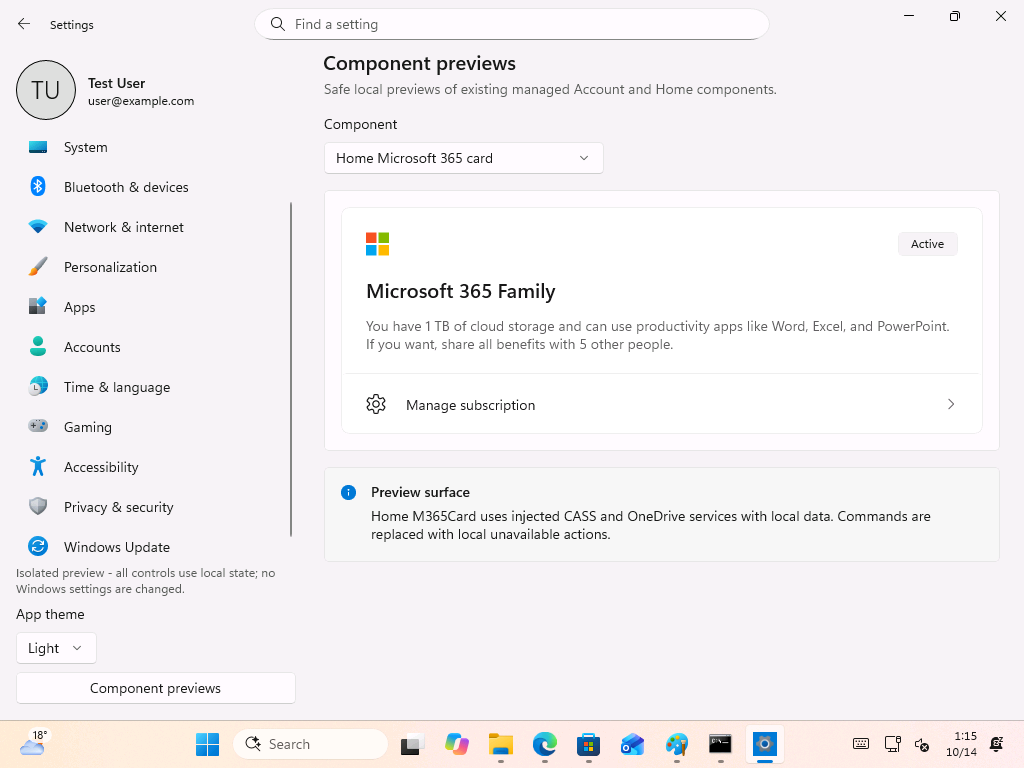Click the Preview surface heading
Image resolution: width=1024 pixels, height=768 pixels.
(x=420, y=492)
